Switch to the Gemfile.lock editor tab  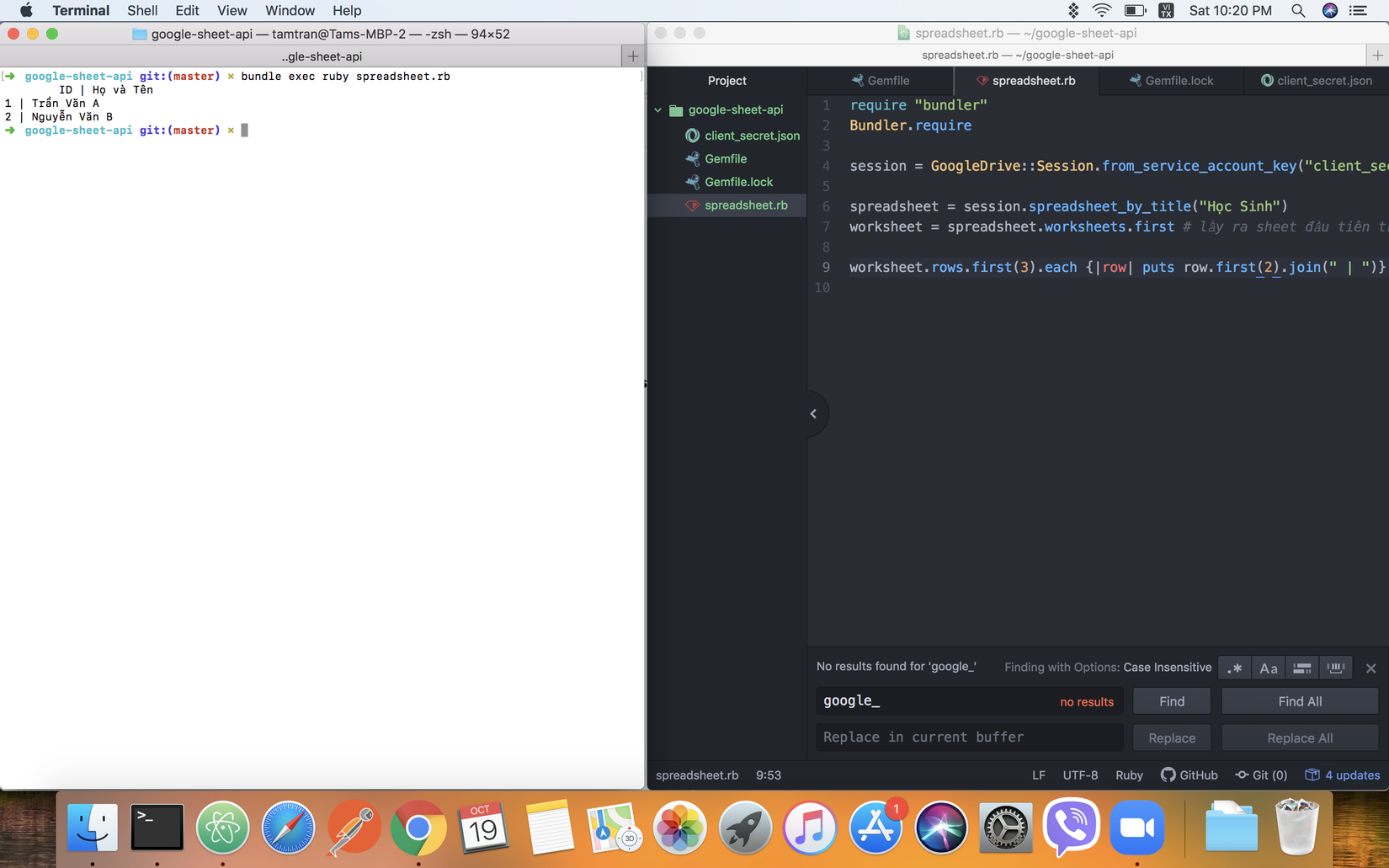click(x=1178, y=81)
